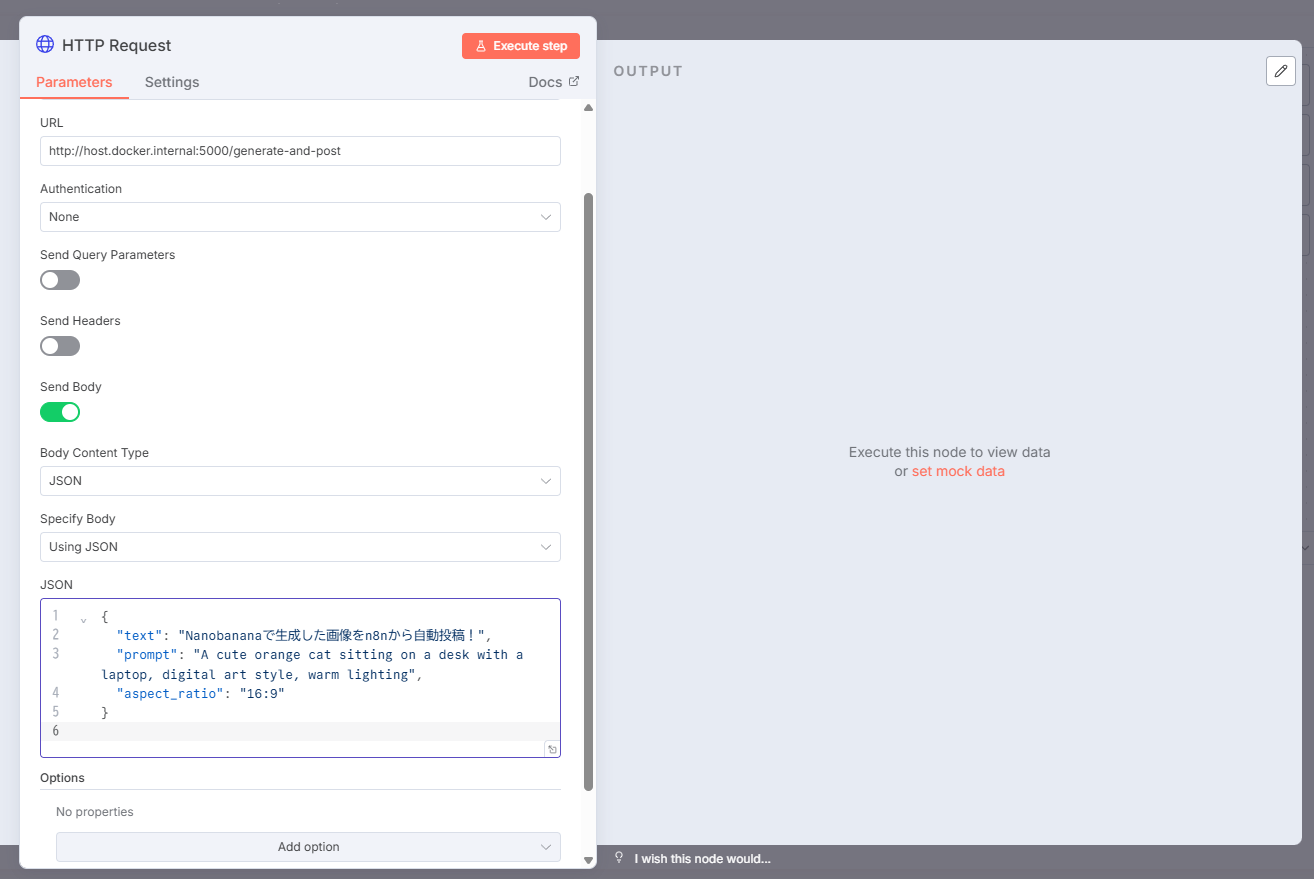Expand the Body Content Type dropdown

300,481
